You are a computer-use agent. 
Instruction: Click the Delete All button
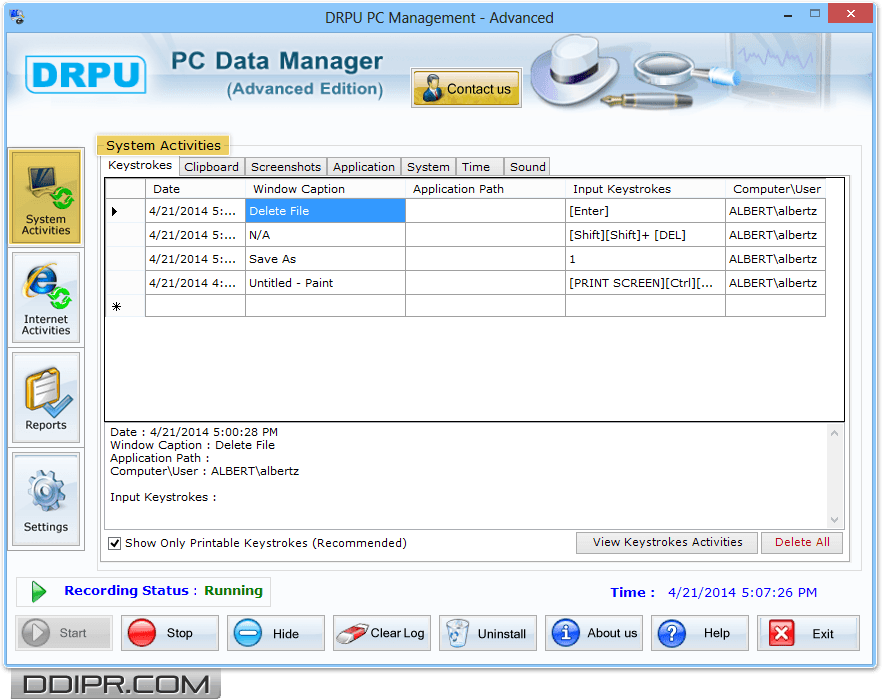click(802, 542)
